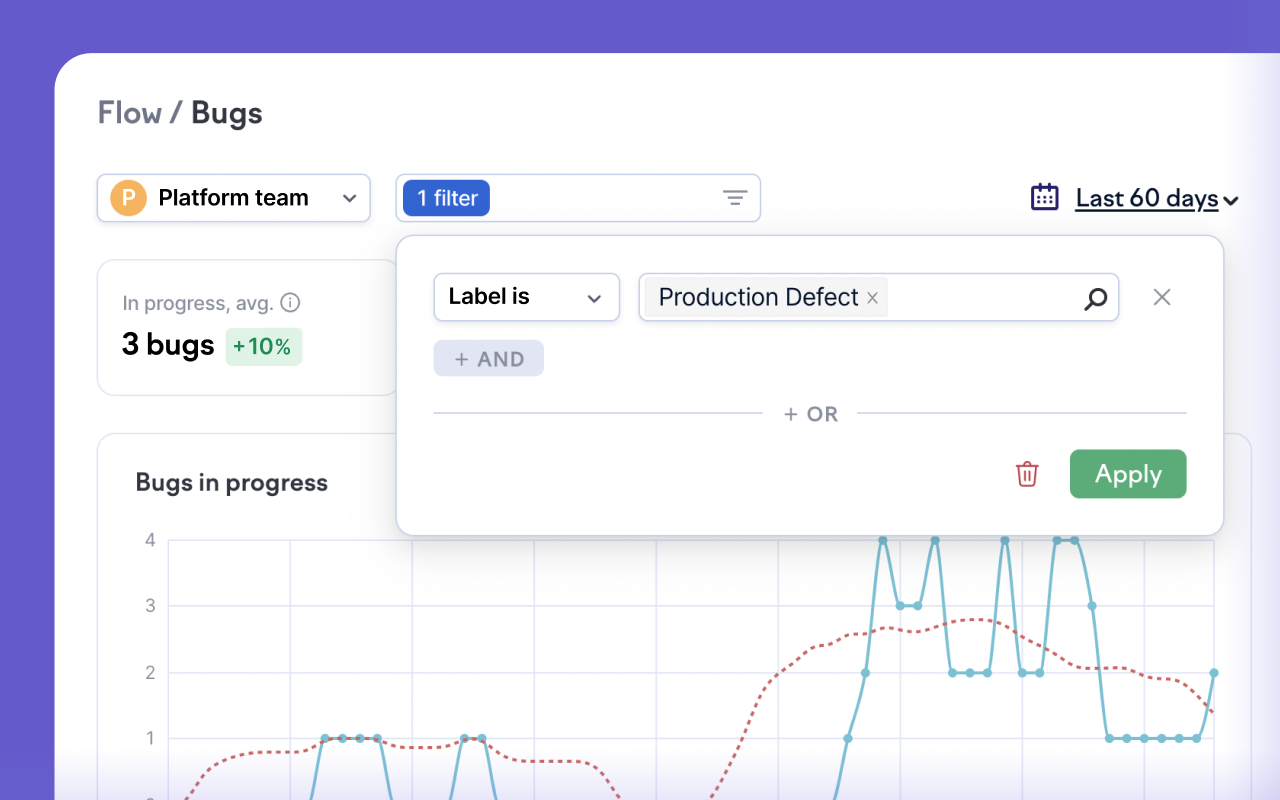Click the magnifier search icon in label field
The width and height of the screenshot is (1280, 800).
pos(1096,298)
